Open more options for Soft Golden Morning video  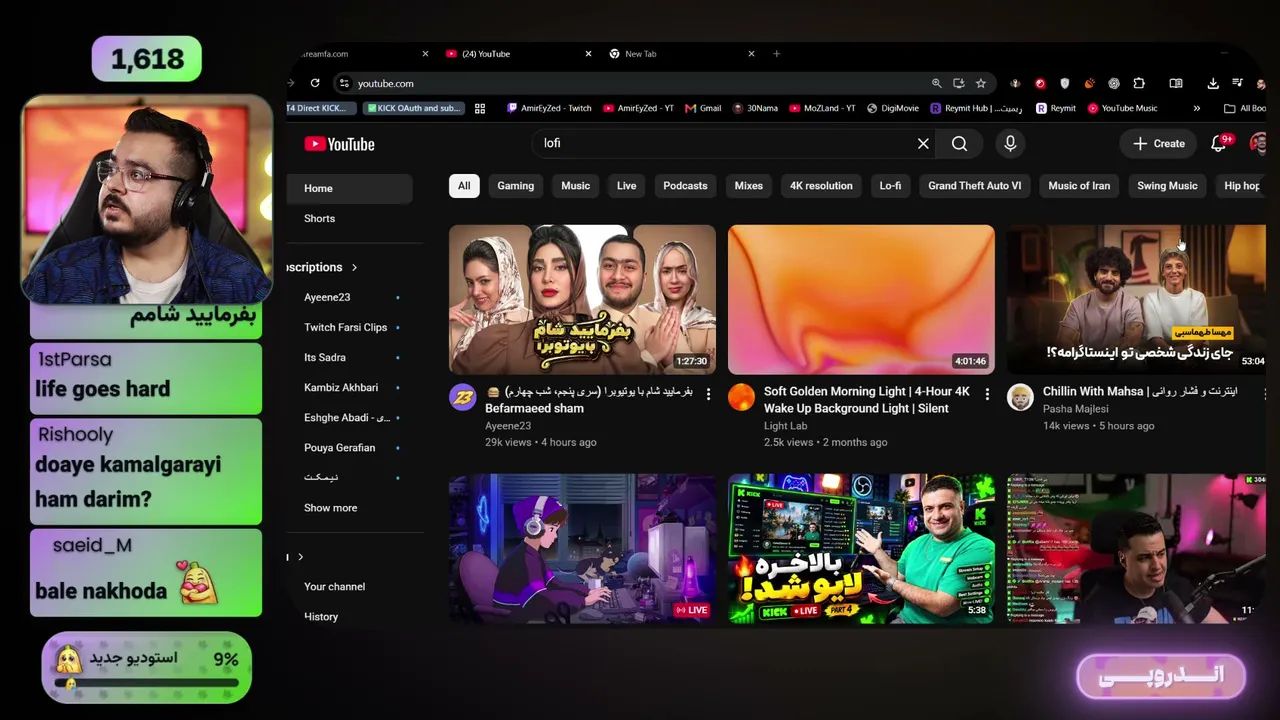pos(987,395)
